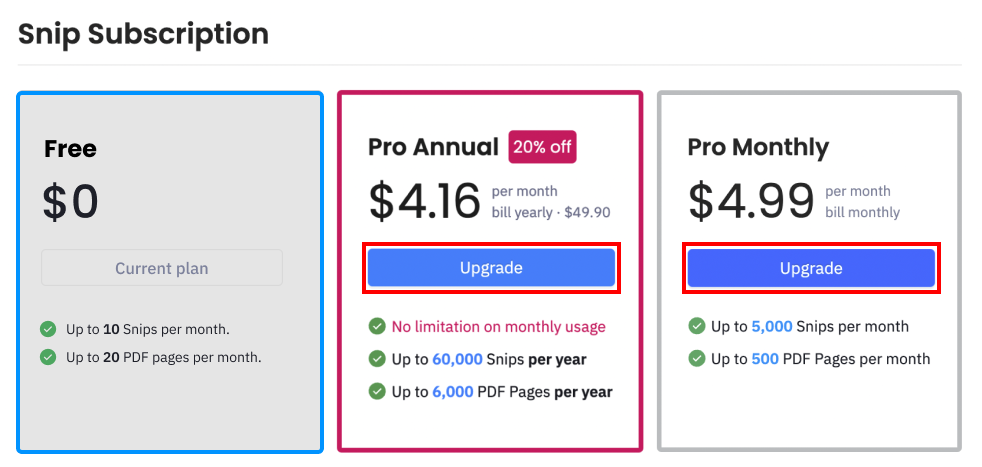Click the disabled Current plan button
Image resolution: width=982 pixels, height=467 pixels.
[162, 268]
